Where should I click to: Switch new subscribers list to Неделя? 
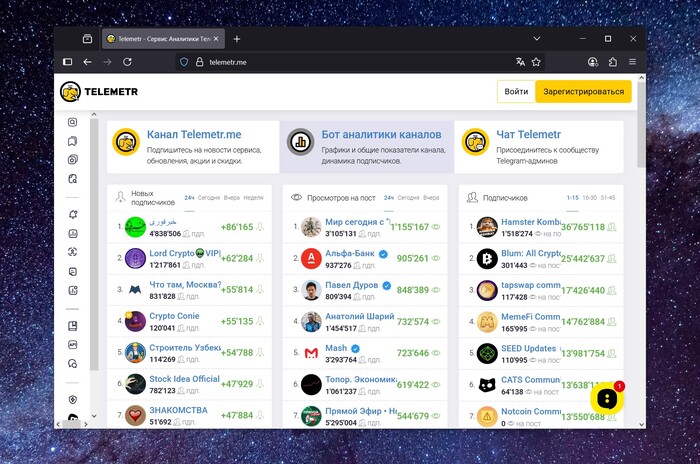tap(253, 198)
